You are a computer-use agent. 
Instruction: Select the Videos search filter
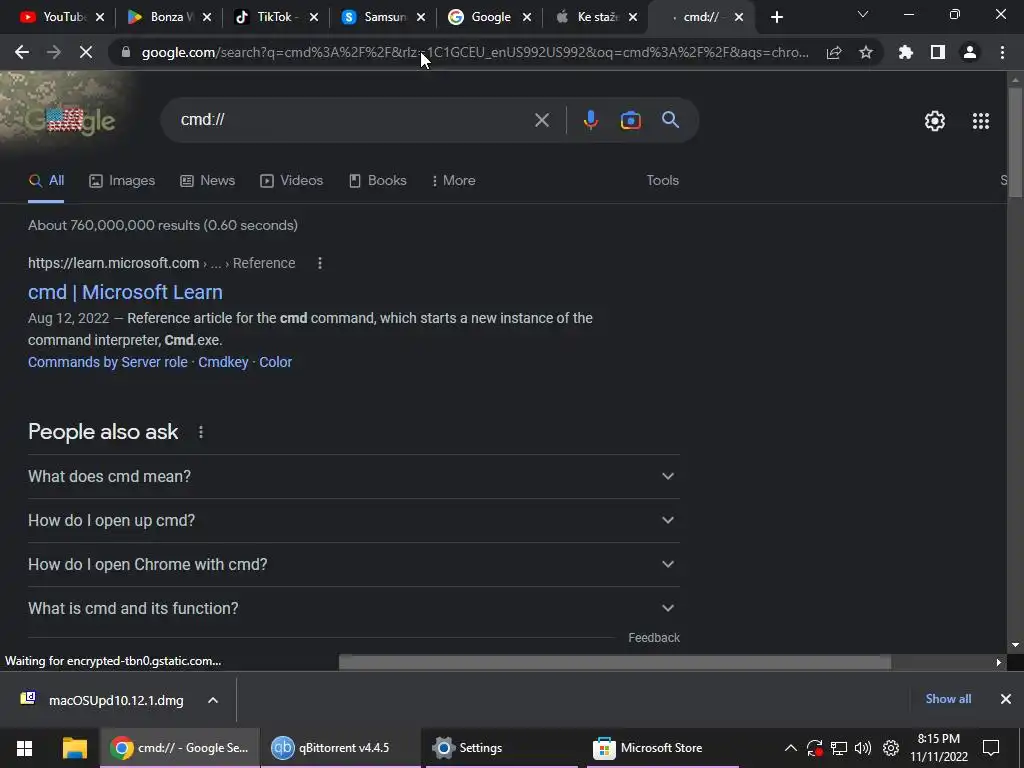pyautogui.click(x=291, y=181)
